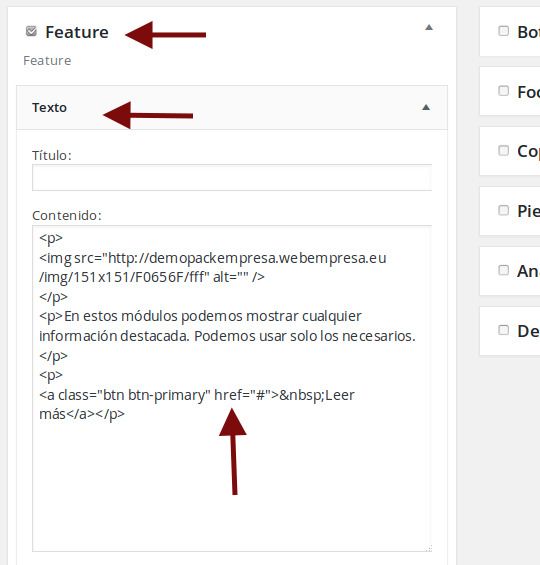This screenshot has width=540, height=565.
Task: Toggle the checkbox beside 'An' sidebar
Action: (503, 270)
